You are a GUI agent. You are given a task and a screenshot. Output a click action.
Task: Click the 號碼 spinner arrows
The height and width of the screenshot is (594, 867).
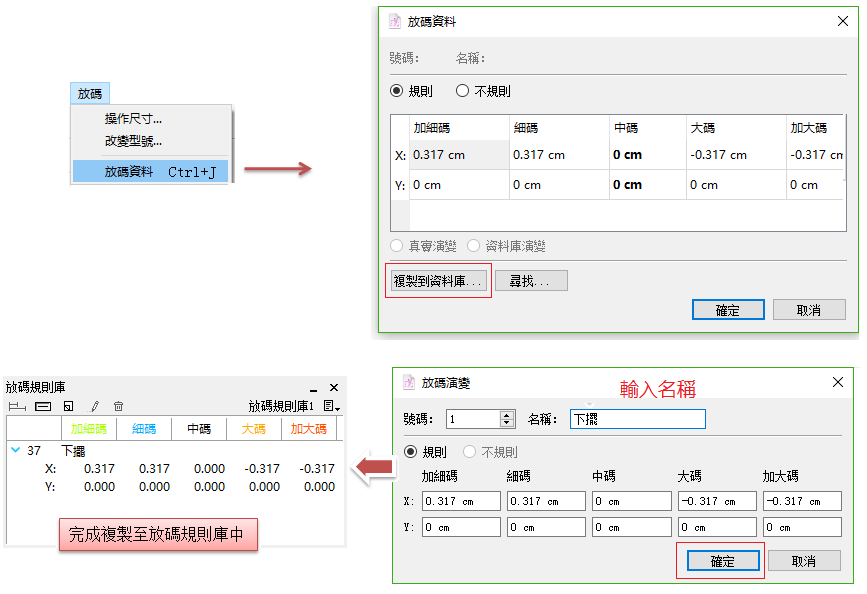point(506,419)
